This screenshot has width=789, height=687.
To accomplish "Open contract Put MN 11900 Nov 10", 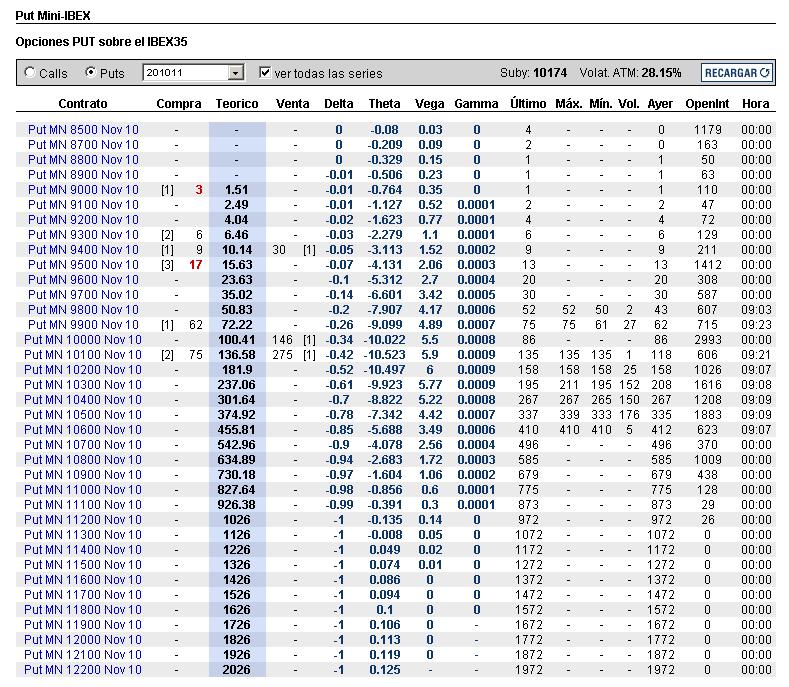I will 83,625.
